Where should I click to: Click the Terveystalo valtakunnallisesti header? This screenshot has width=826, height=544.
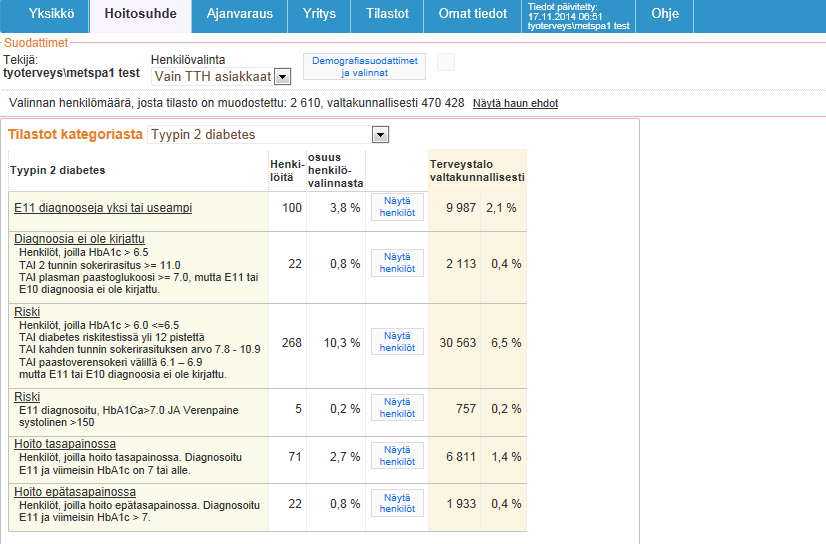pyautogui.click(x=477, y=171)
